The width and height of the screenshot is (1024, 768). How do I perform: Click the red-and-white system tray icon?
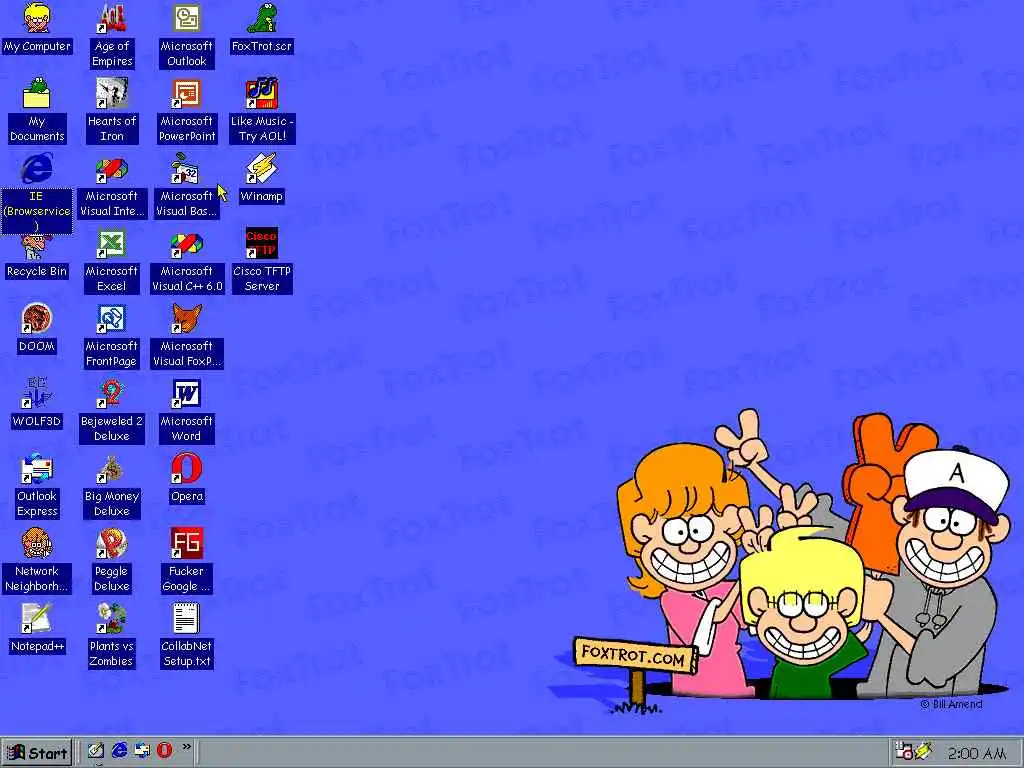[x=904, y=752]
